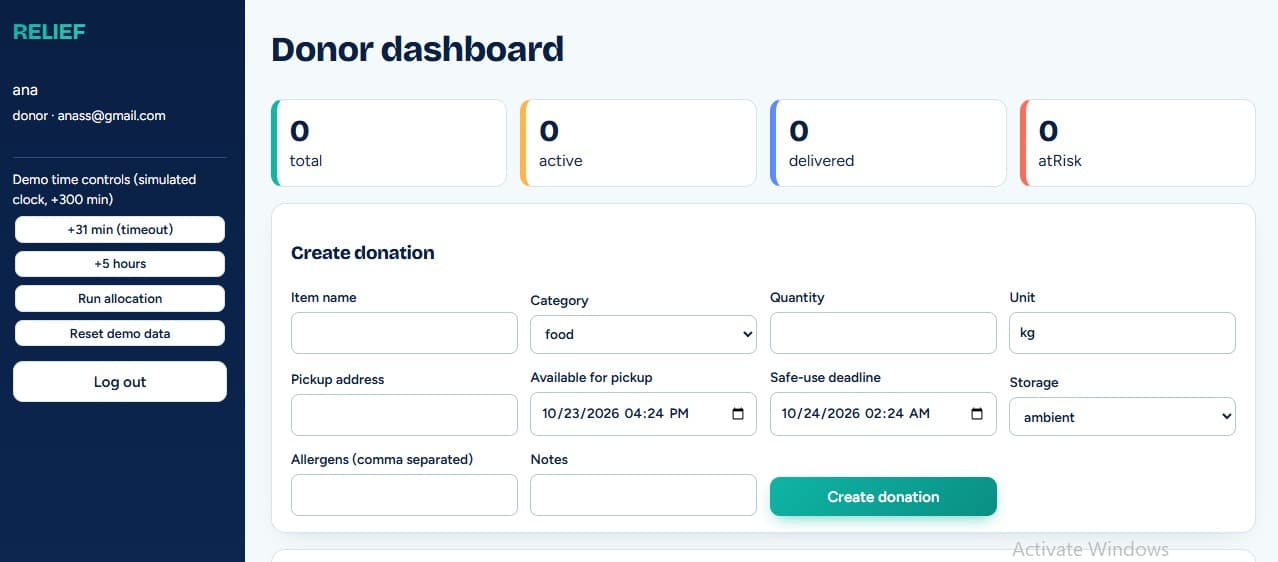Click the Storage label
Viewport: 1278px width, 562px height.
1033,382
